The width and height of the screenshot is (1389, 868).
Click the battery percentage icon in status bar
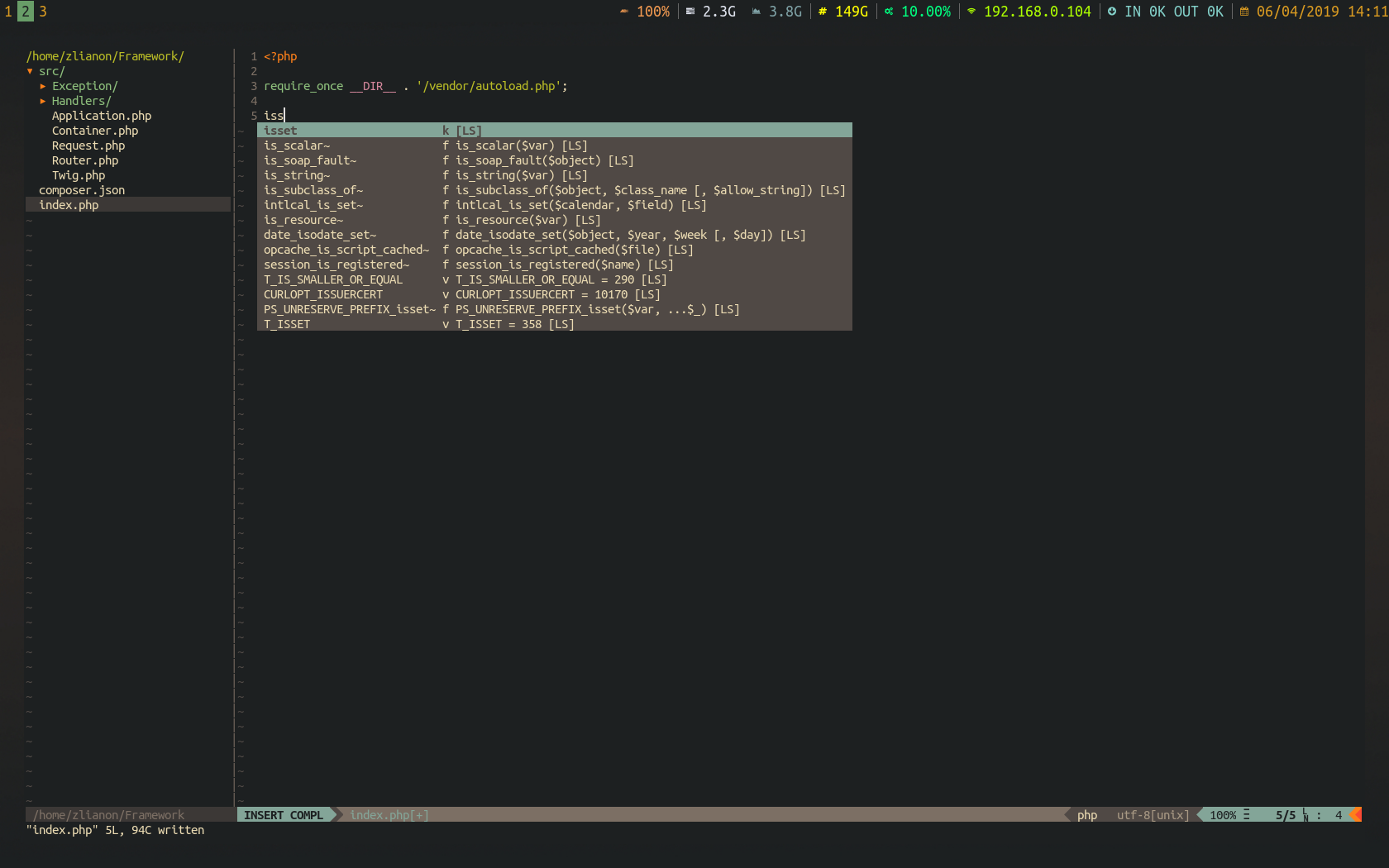[x=623, y=12]
